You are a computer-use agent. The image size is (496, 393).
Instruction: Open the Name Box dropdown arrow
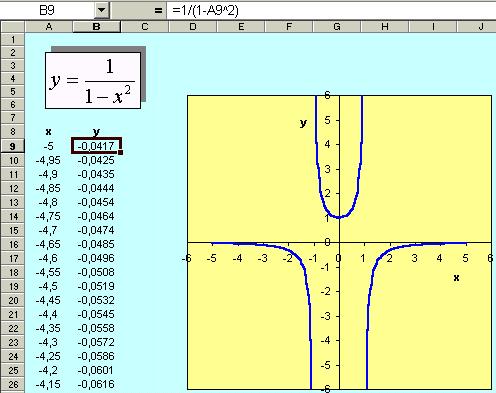point(102,10)
